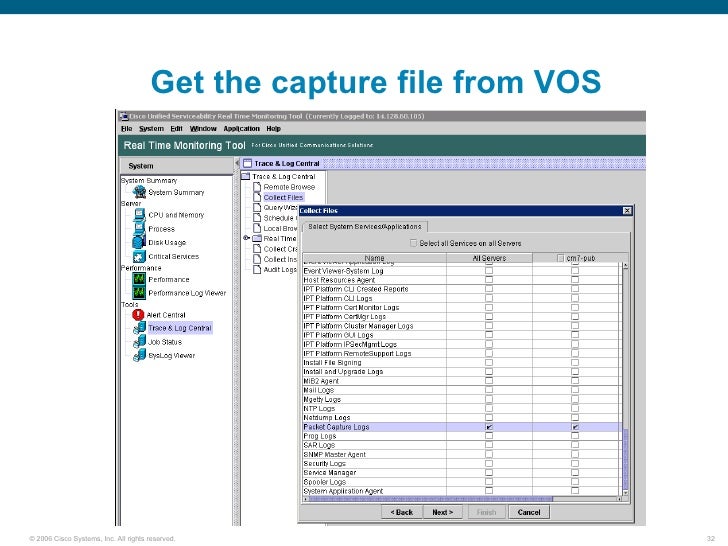Click the horizontal scrollbar thumb in services list
The height and width of the screenshot is (546, 728).
430,499
